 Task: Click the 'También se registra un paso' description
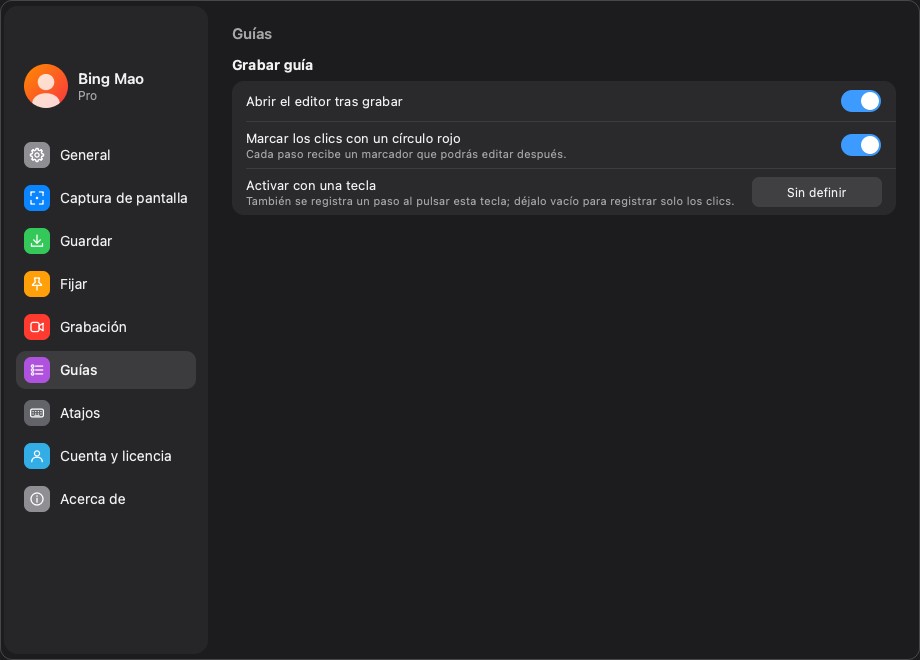[490, 201]
